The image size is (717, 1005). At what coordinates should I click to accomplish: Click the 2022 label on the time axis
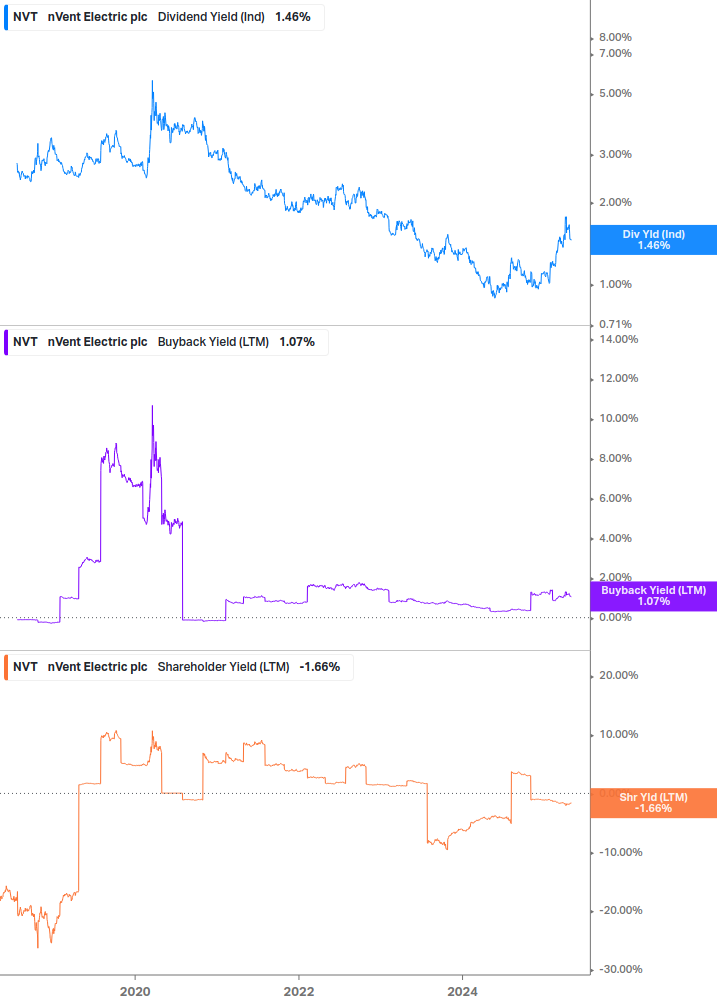299,992
